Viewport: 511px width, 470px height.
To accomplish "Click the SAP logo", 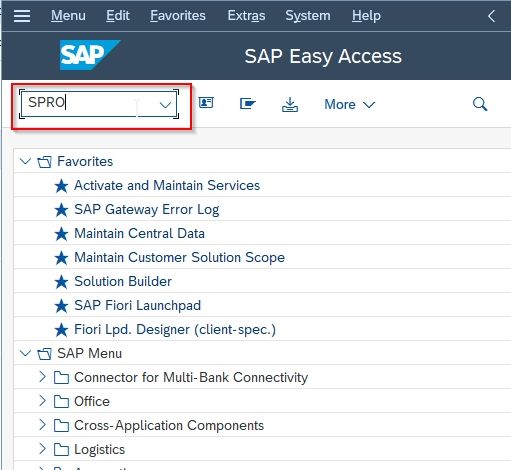I will 90,55.
